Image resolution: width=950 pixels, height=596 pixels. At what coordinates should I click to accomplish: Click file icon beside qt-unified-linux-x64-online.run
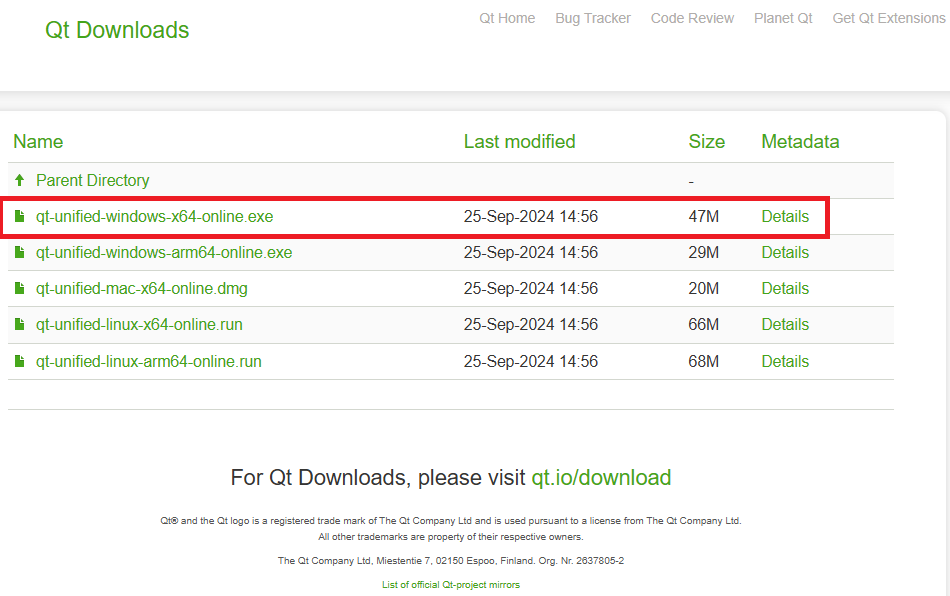[x=19, y=325]
